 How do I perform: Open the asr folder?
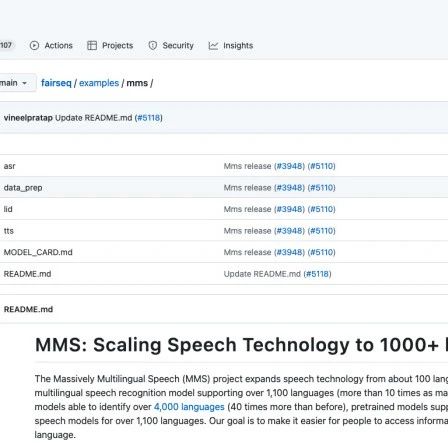click(10, 166)
